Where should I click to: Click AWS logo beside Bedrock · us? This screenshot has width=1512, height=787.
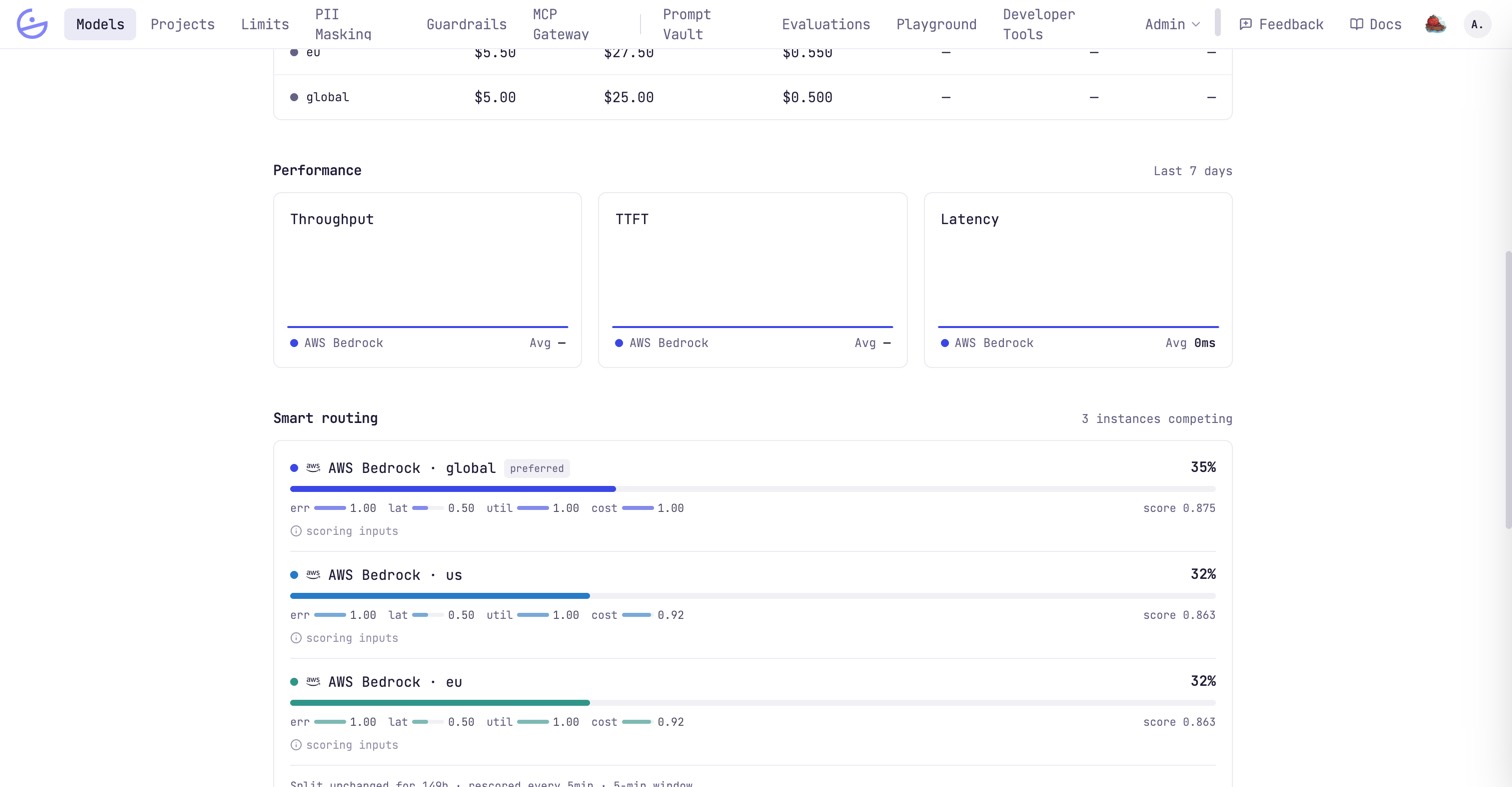[313, 574]
